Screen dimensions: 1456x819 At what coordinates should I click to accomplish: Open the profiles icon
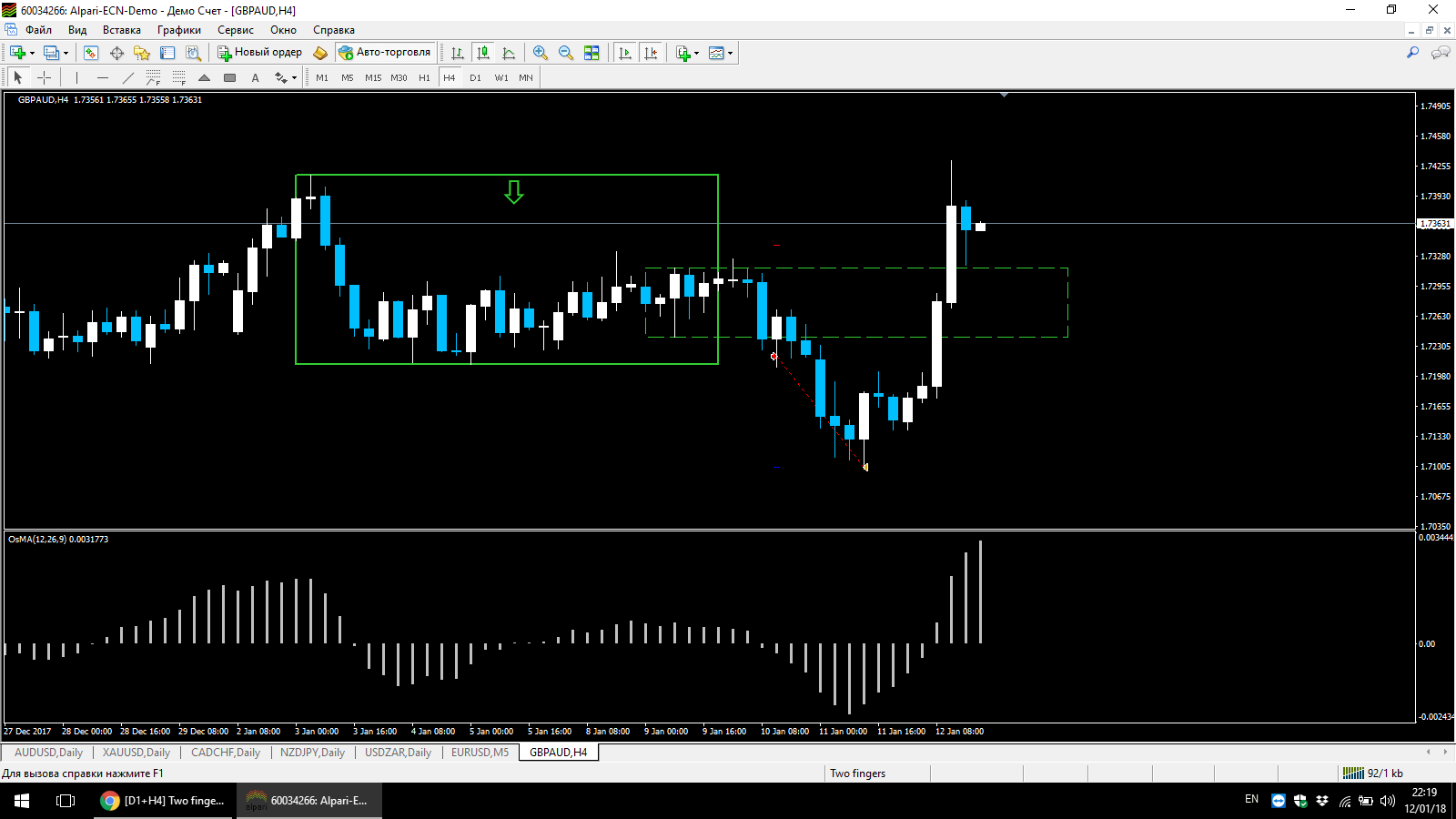tap(51, 53)
